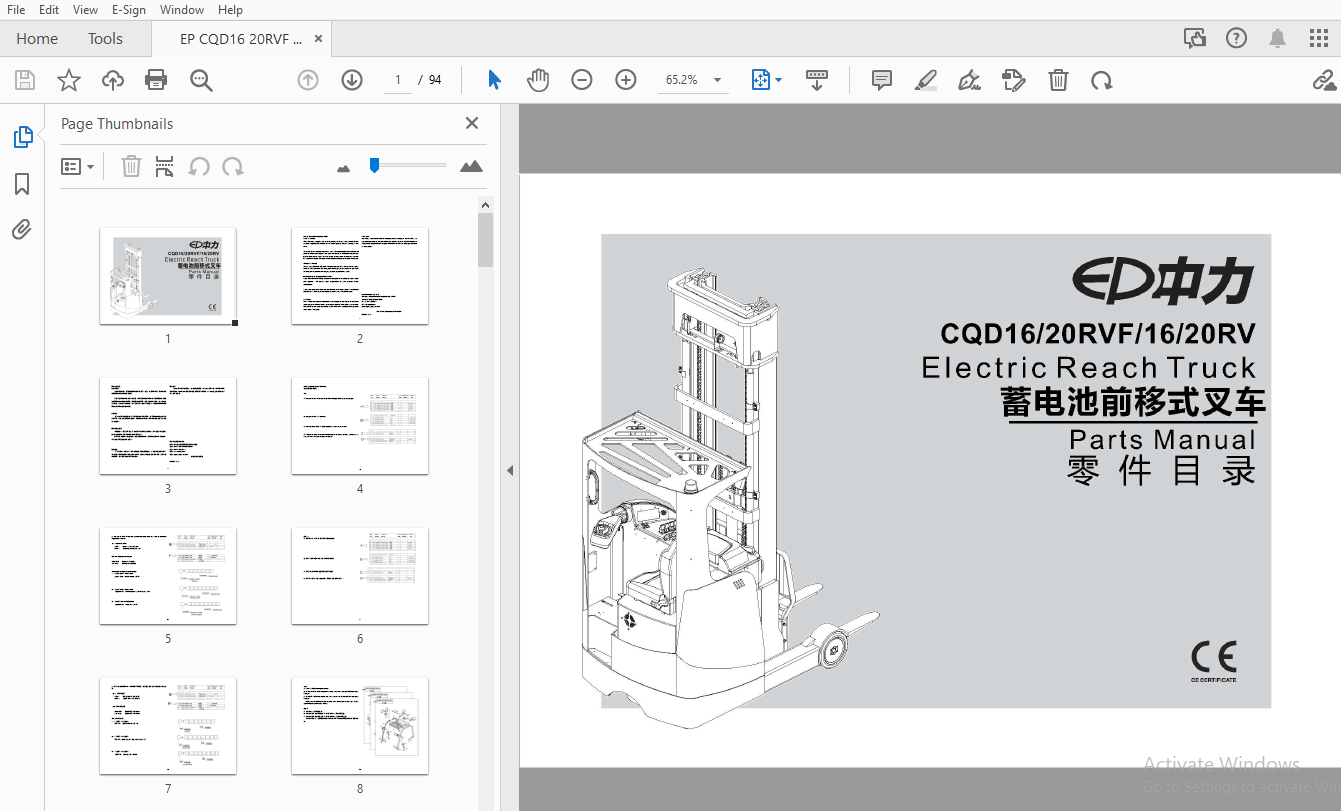Star this file as a favorite
The height and width of the screenshot is (811, 1341).
(69, 80)
